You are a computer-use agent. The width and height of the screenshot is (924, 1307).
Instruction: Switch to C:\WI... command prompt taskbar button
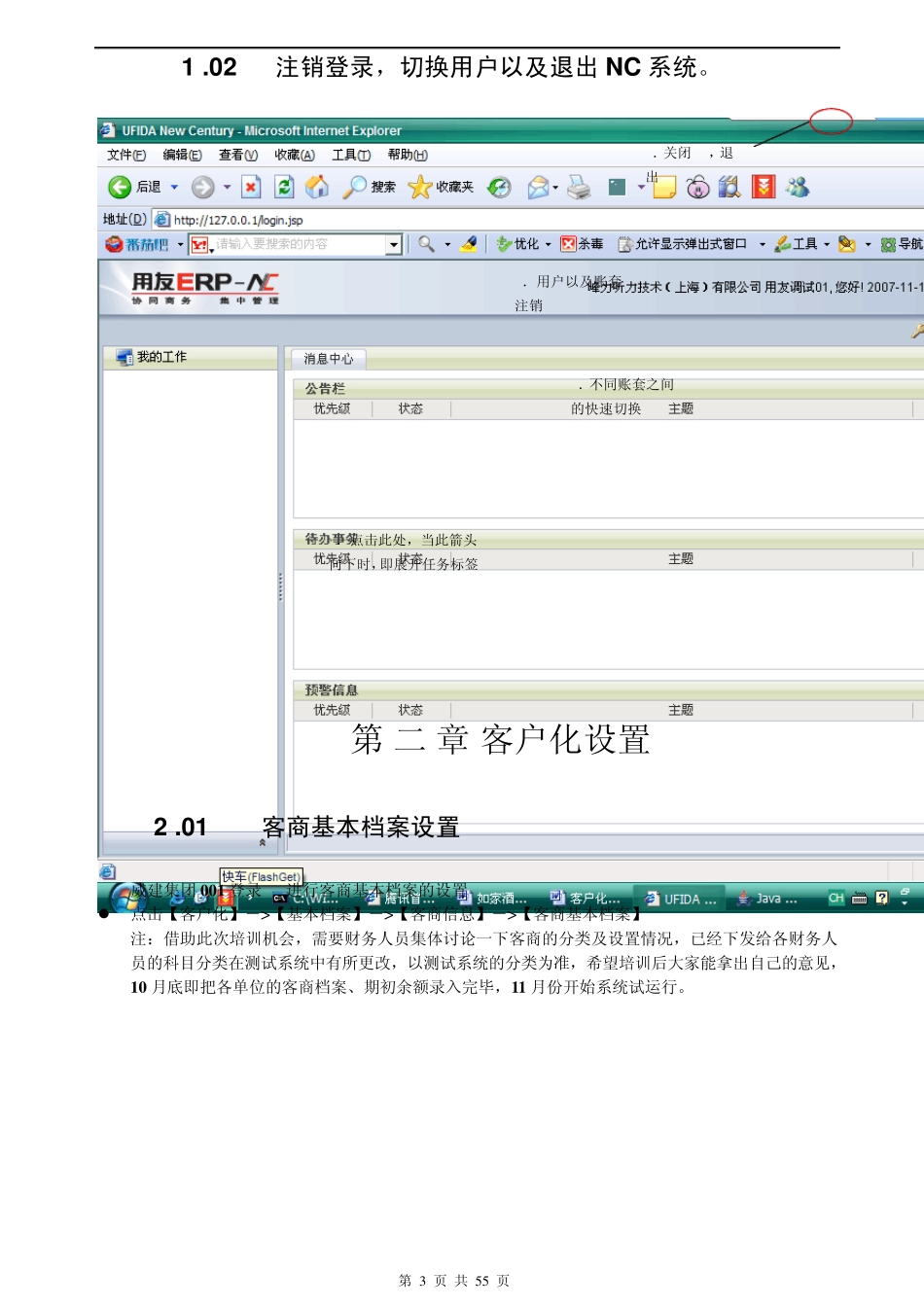pyautogui.click(x=306, y=900)
